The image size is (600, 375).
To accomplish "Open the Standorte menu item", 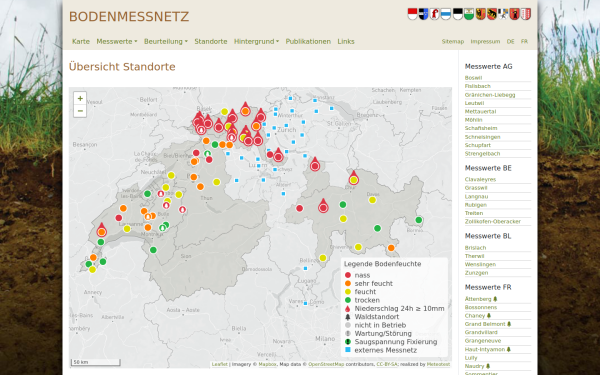I will (x=211, y=41).
